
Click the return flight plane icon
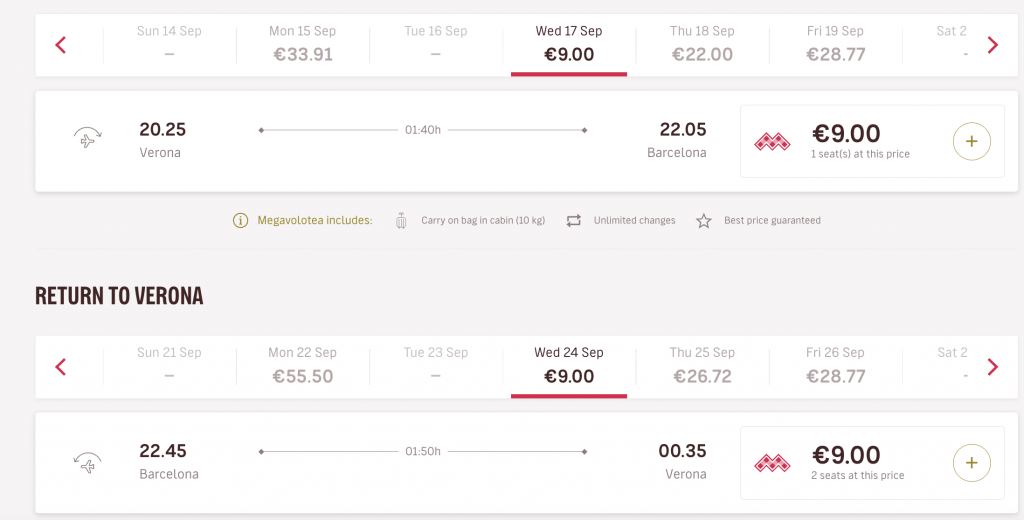[88, 462]
